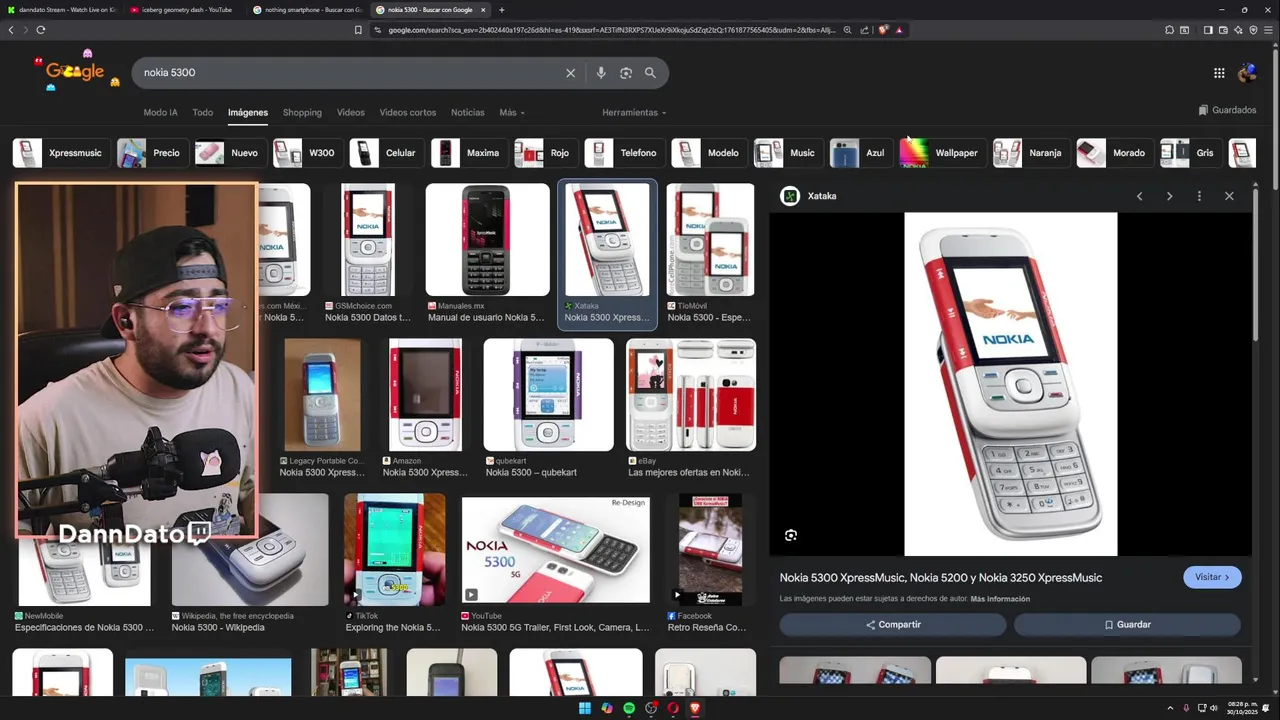Clear the search box with the X icon
1280x720 pixels.
point(571,73)
